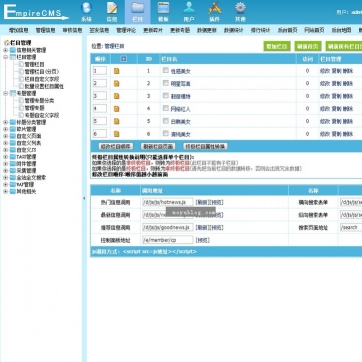
Task: Expand the 信息相关管理 tree node
Action: pyautogui.click(x=5, y=50)
